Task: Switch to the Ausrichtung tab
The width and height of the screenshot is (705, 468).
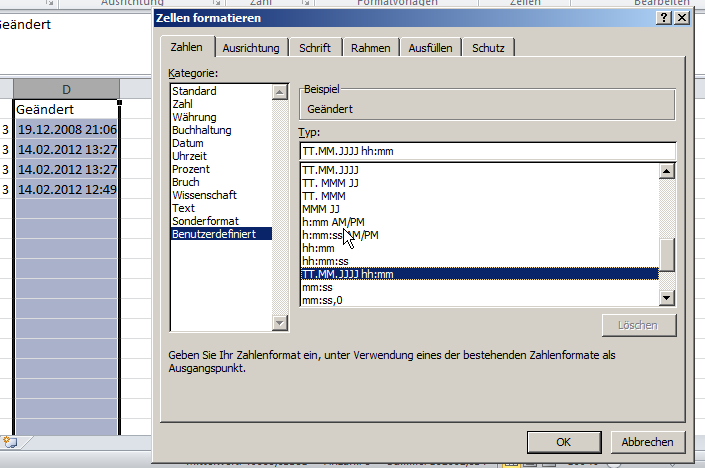Action: [x=251, y=48]
